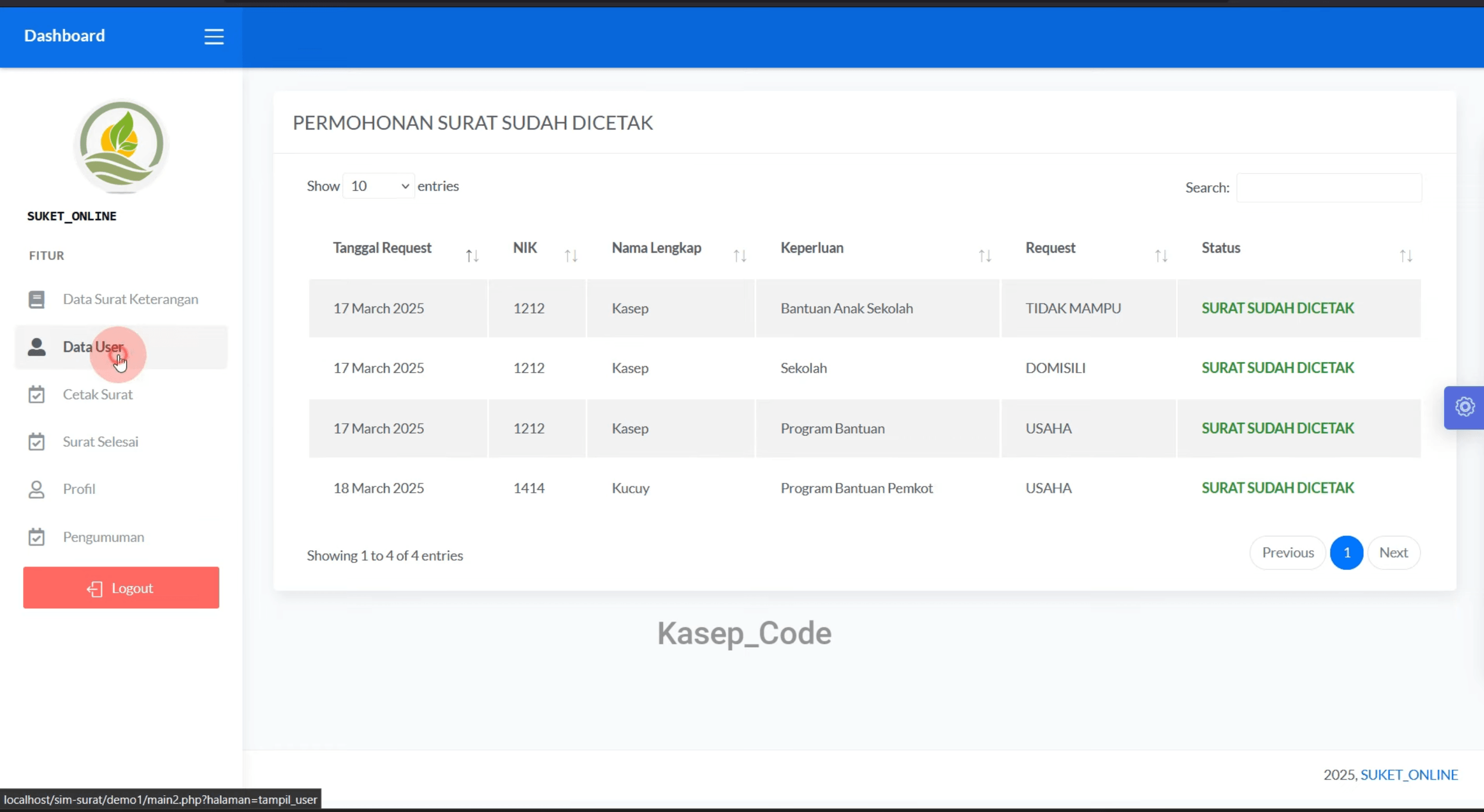This screenshot has width=1484, height=812.
Task: Click NIK '1414' cell
Action: point(536,489)
